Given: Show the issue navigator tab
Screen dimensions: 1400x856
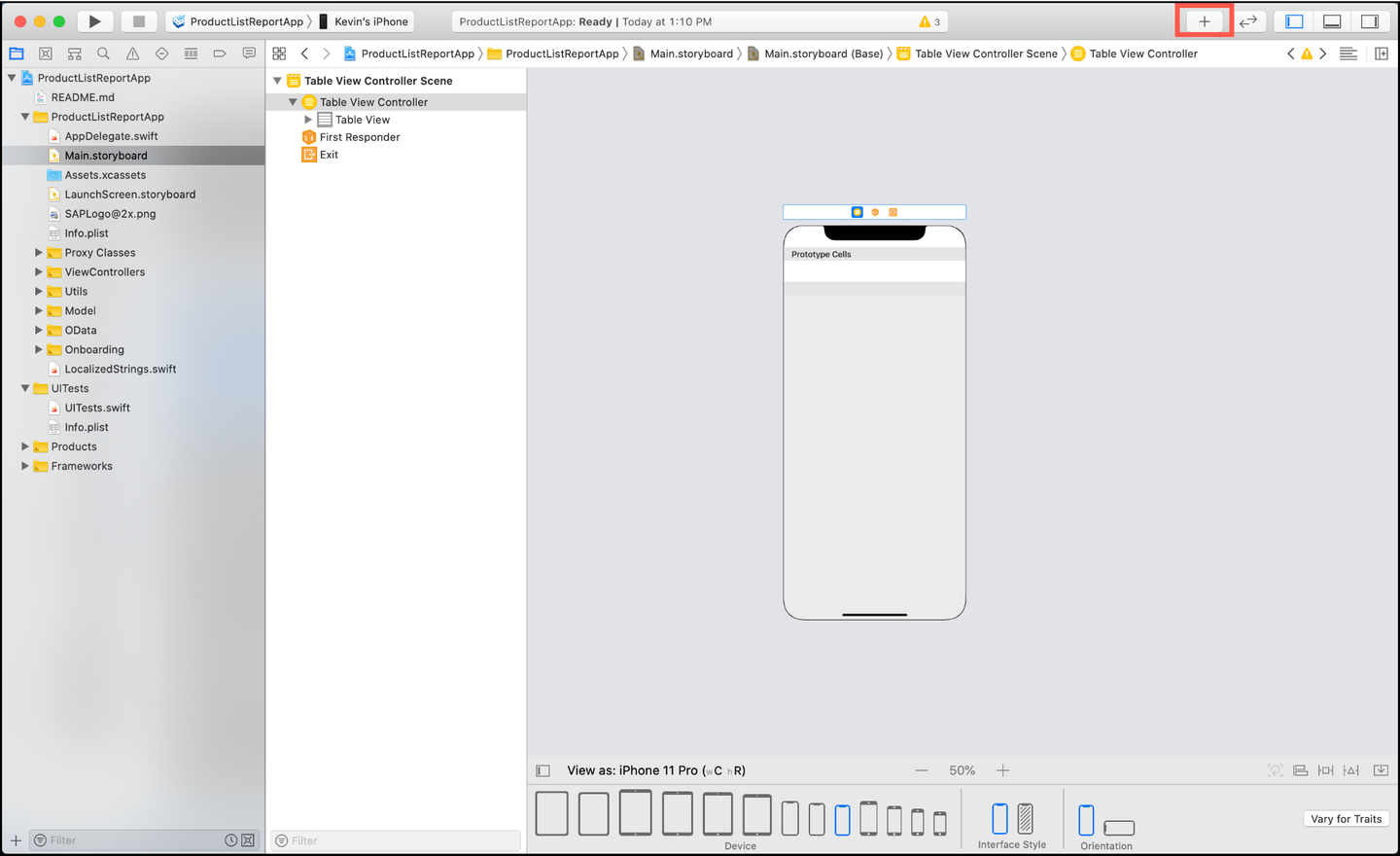Looking at the screenshot, I should coord(132,53).
